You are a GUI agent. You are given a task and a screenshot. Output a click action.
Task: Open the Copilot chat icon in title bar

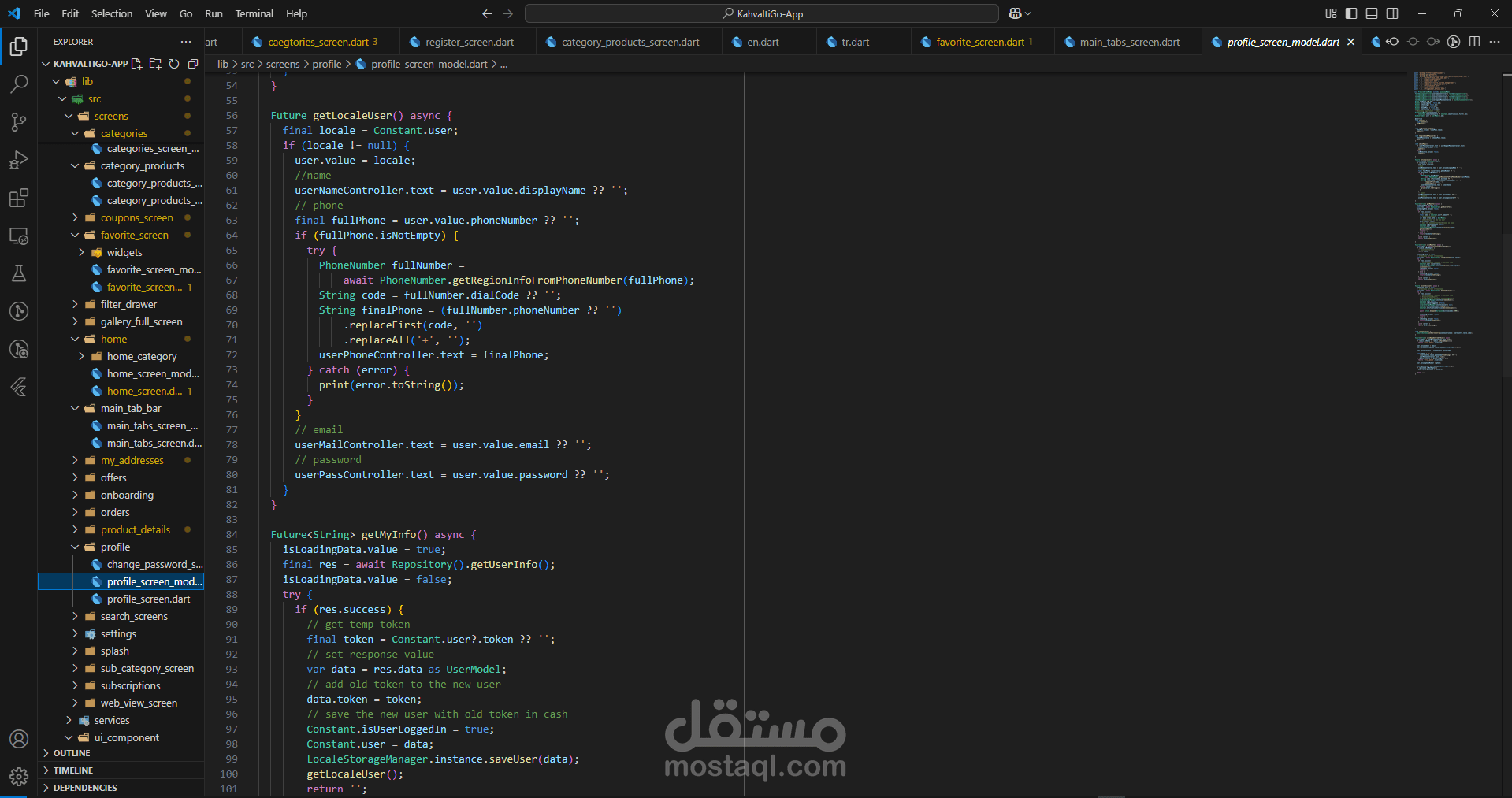point(1016,13)
